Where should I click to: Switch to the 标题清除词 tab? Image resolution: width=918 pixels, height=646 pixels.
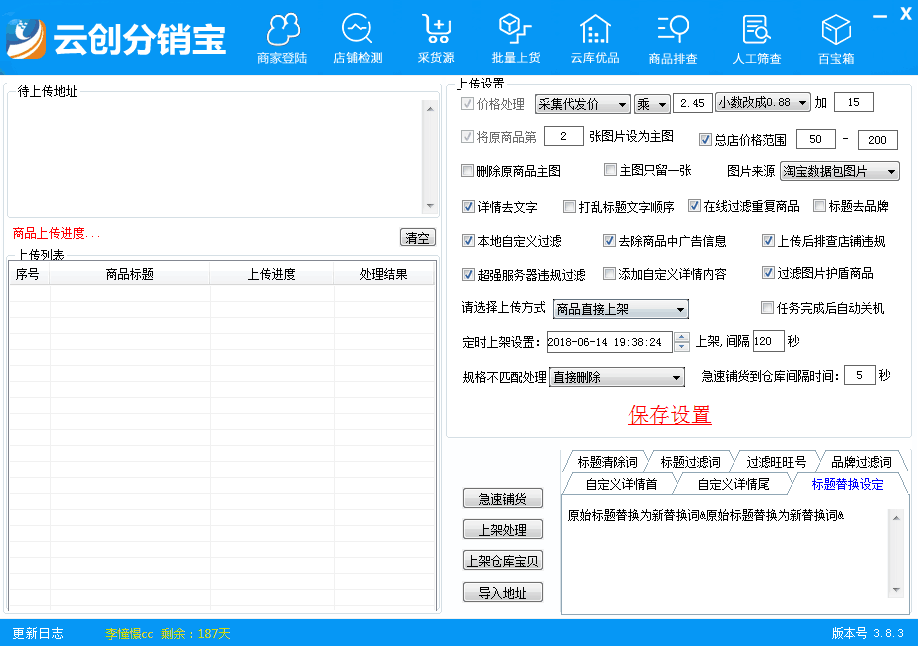click(x=607, y=462)
